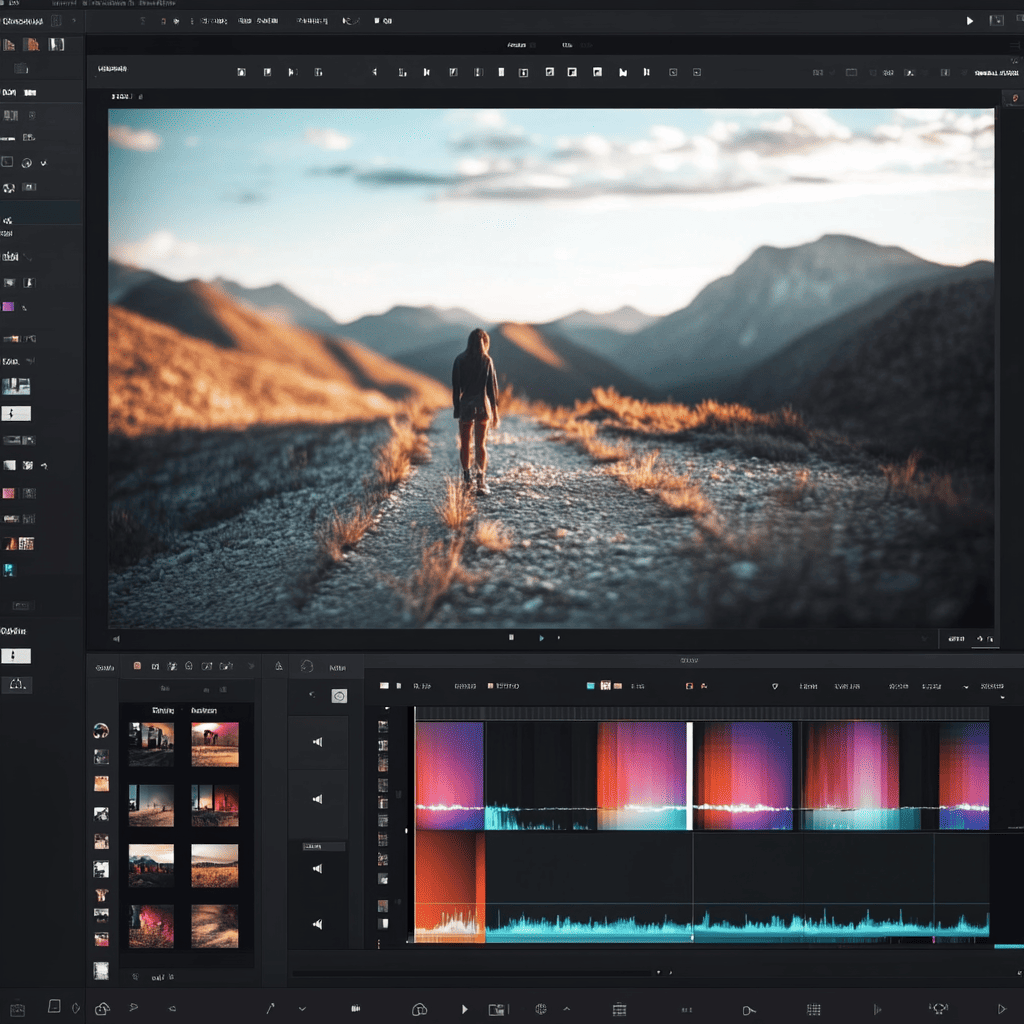Image resolution: width=1024 pixels, height=1024 pixels.
Task: Click the camera shot icon above the media bin
Action: [207, 666]
